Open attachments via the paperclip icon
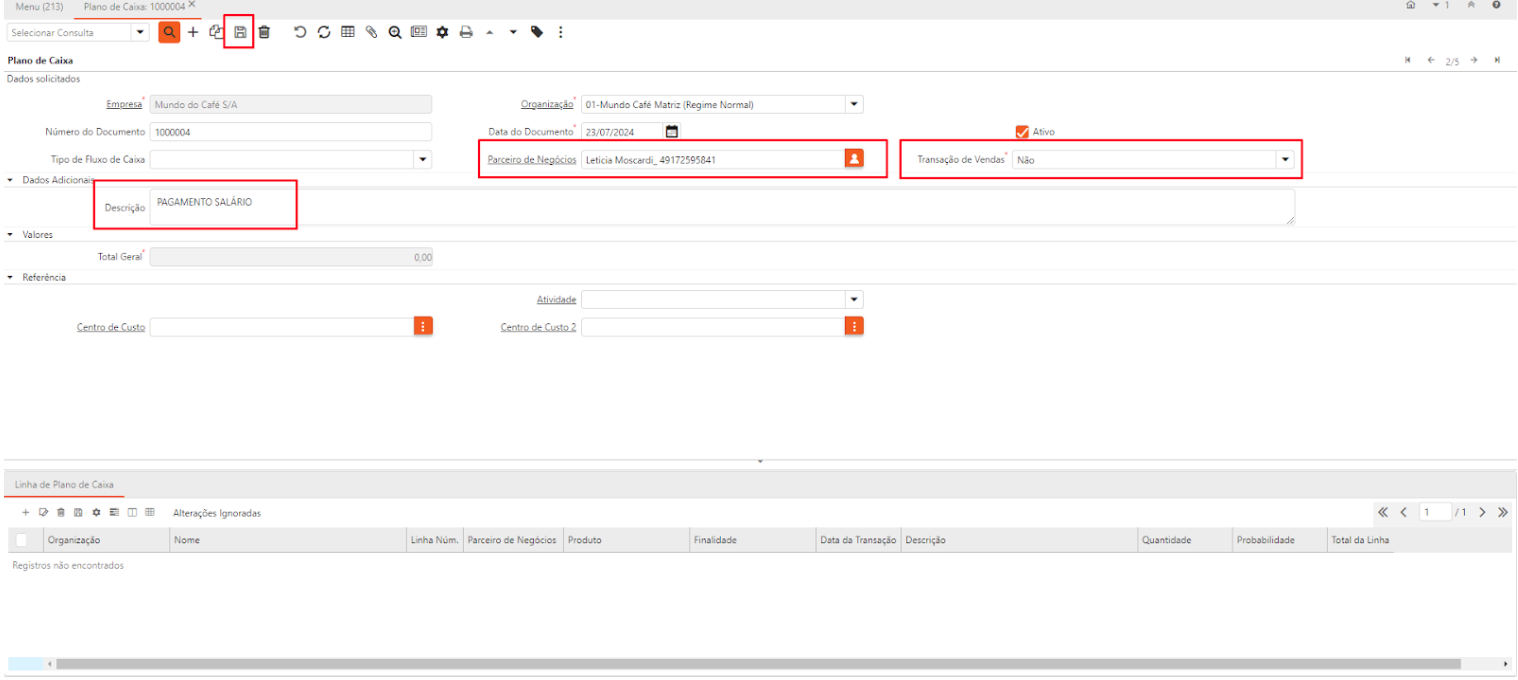 pos(371,32)
